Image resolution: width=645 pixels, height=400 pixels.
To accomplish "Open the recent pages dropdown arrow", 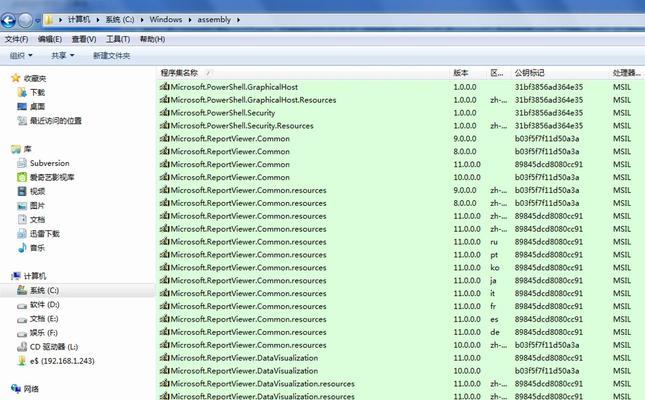I will coord(37,20).
